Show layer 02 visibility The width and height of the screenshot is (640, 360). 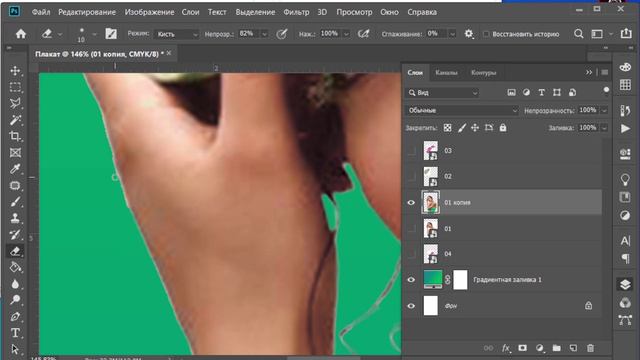(411, 176)
